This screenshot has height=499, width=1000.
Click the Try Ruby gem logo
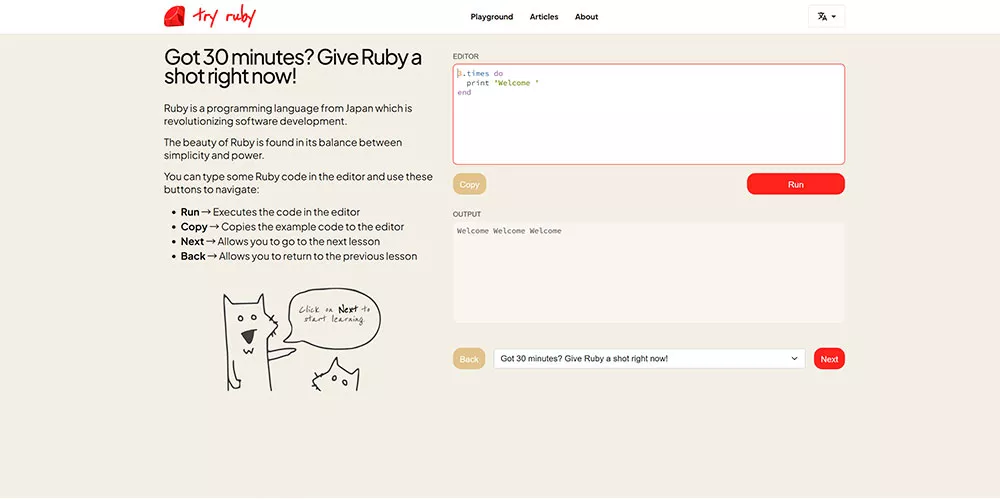pos(174,17)
